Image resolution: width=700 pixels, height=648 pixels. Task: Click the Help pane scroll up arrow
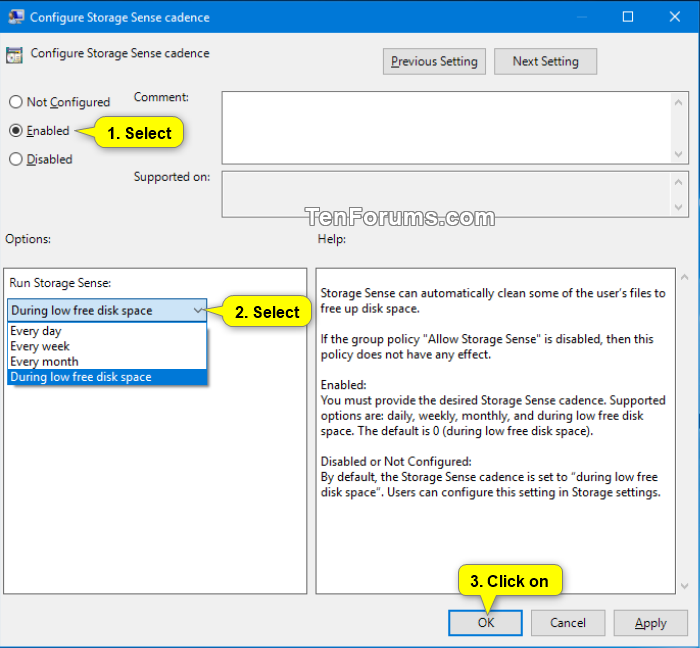pyautogui.click(x=684, y=277)
